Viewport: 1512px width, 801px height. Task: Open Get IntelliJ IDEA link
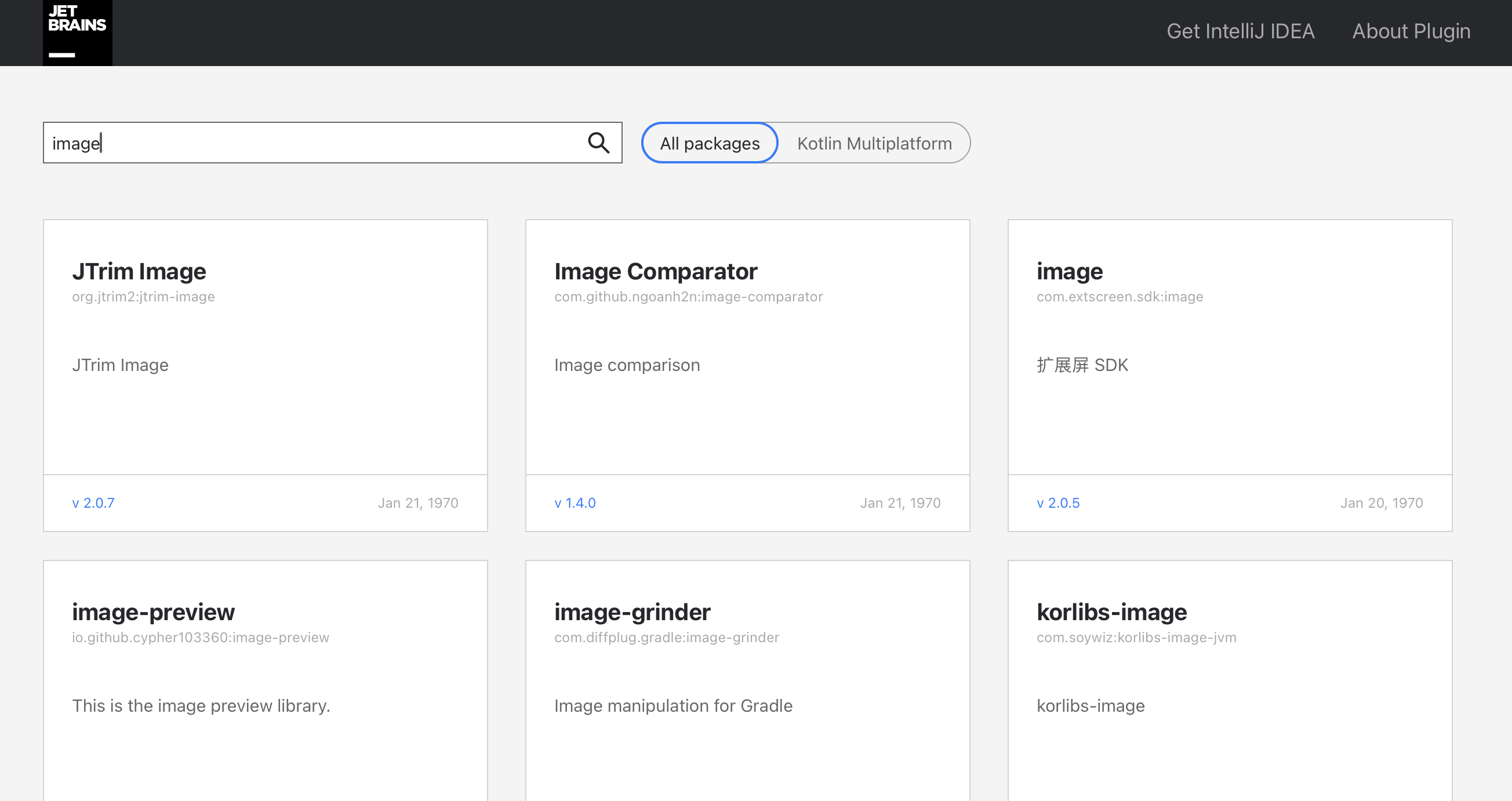tap(1240, 31)
